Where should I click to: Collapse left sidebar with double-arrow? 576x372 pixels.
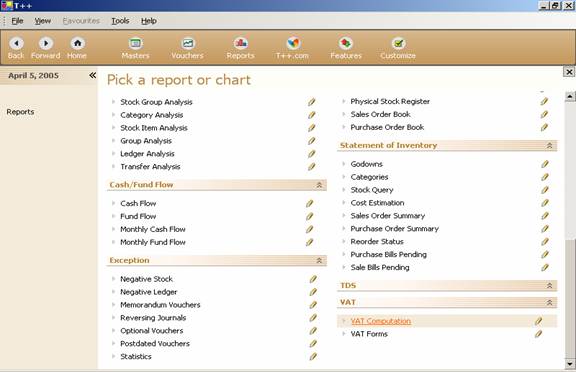93,75
